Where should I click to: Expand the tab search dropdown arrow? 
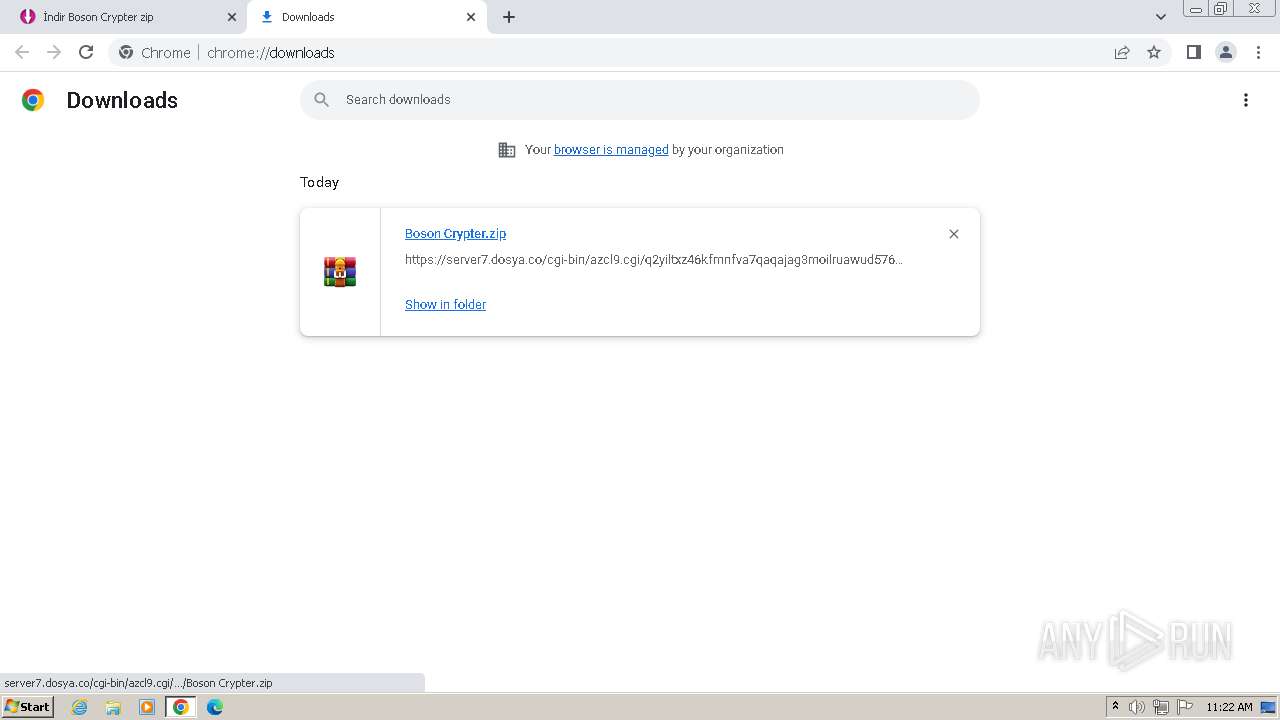1161,17
